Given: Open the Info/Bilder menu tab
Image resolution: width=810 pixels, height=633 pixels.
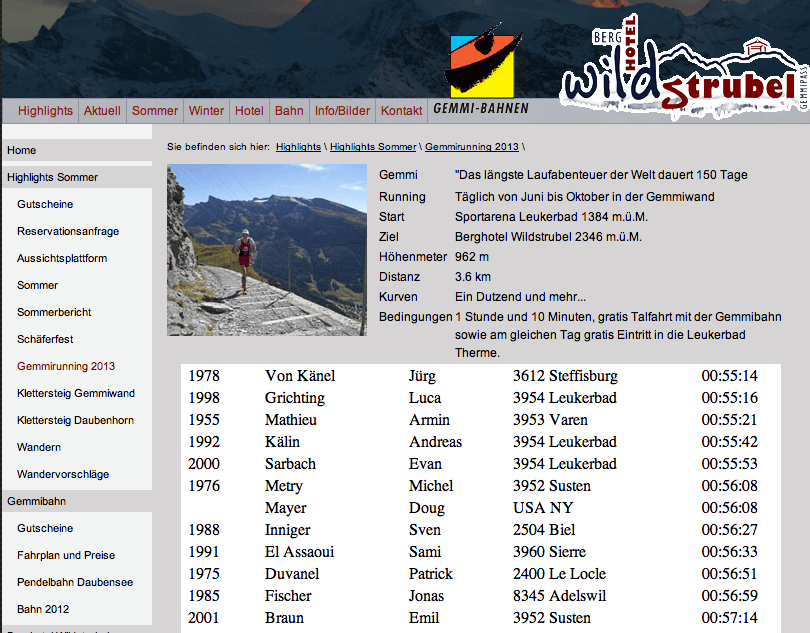Looking at the screenshot, I should pyautogui.click(x=342, y=111).
